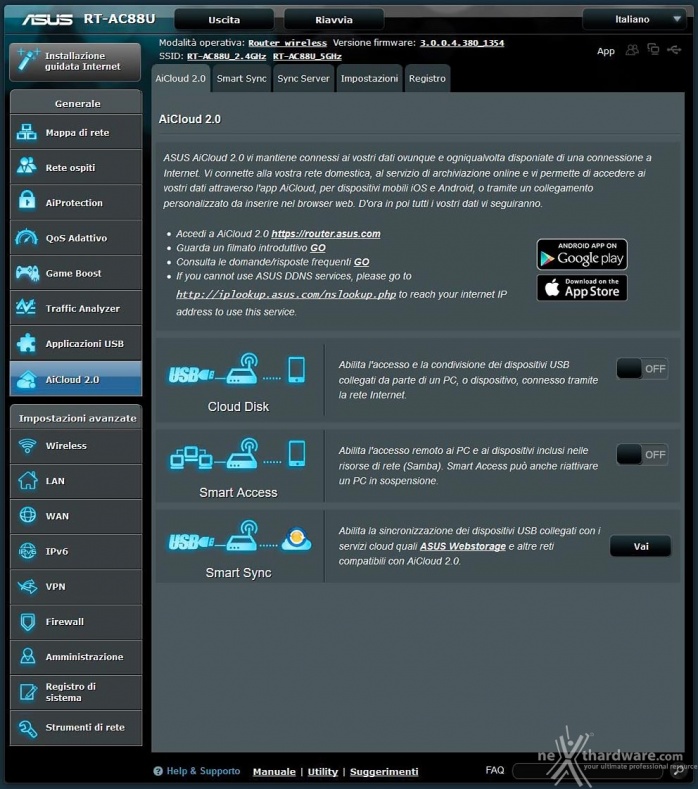Click the Help & Supporto question mark icon
Viewport: 698px width, 789px height.
click(158, 771)
